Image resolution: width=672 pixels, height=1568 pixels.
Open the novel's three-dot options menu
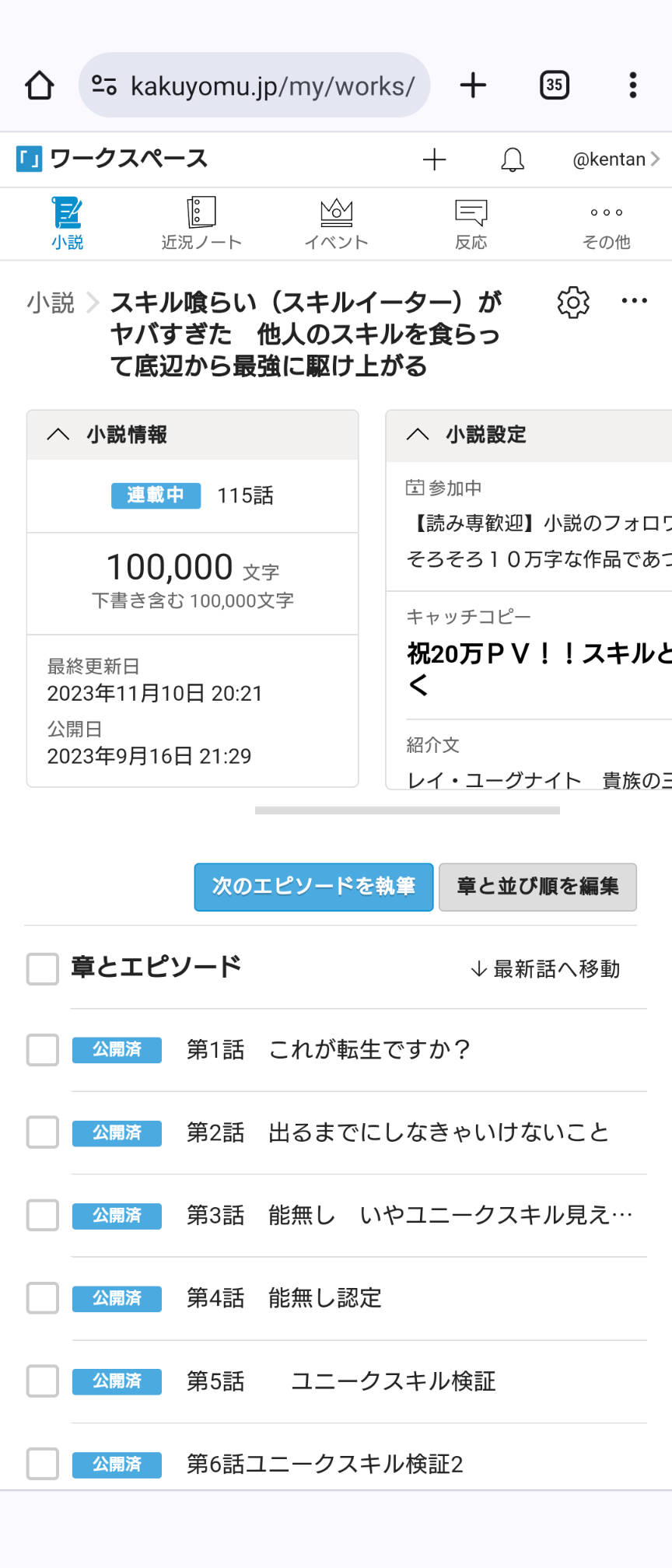634,302
